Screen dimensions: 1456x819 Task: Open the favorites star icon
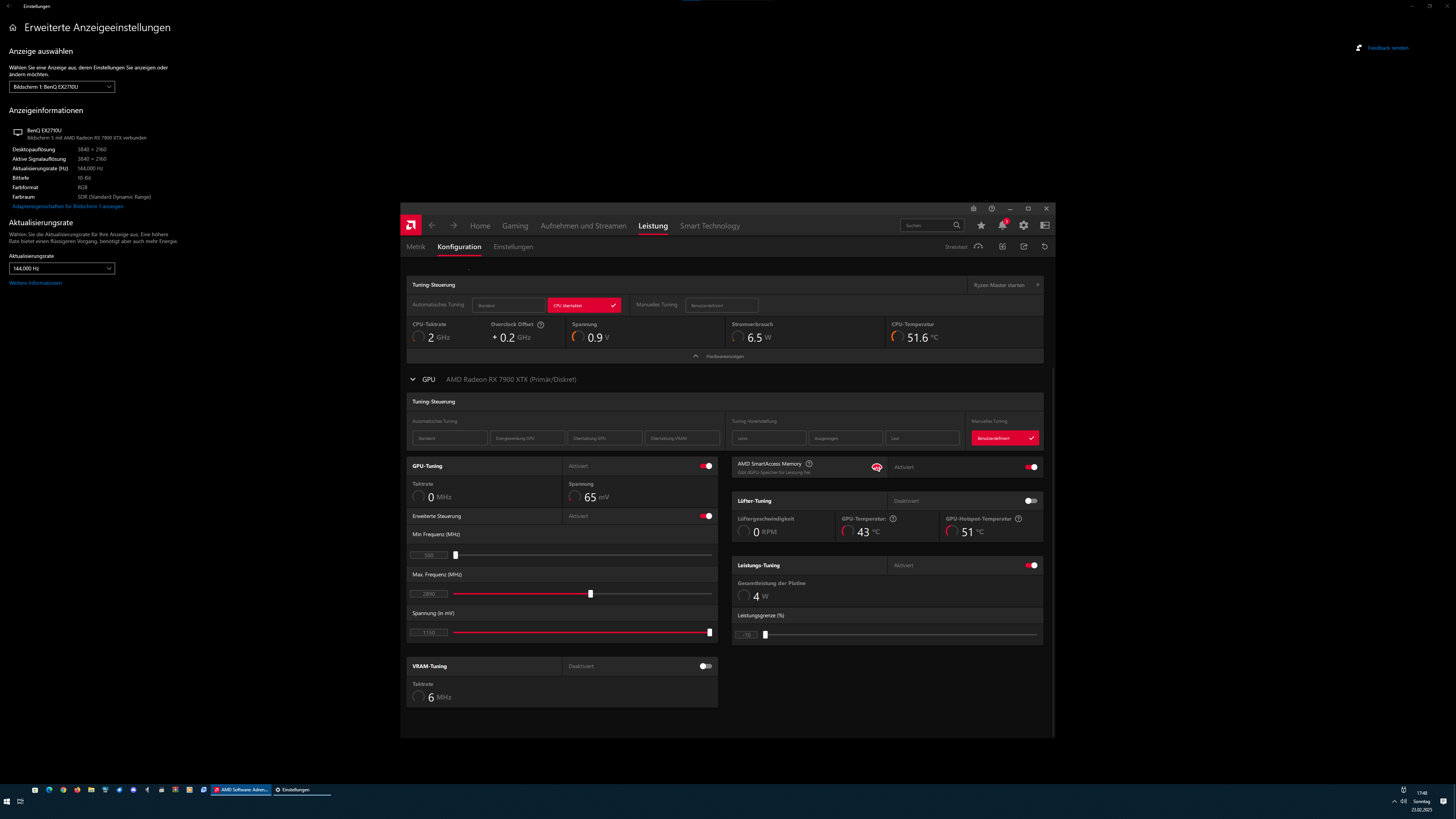click(x=981, y=226)
